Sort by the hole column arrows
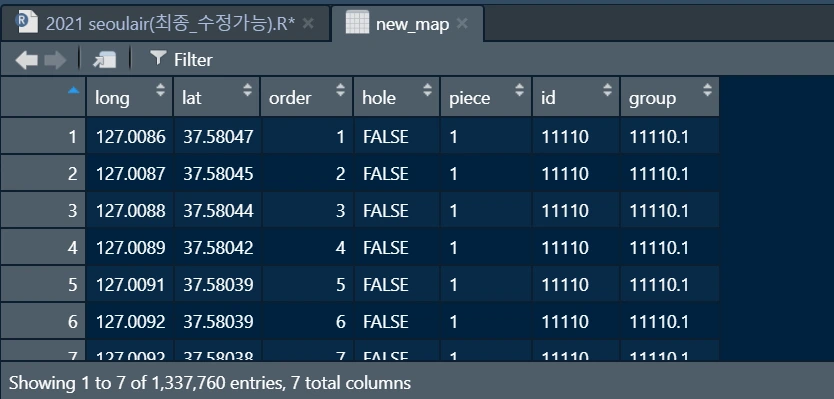834x399 pixels. coord(427,90)
